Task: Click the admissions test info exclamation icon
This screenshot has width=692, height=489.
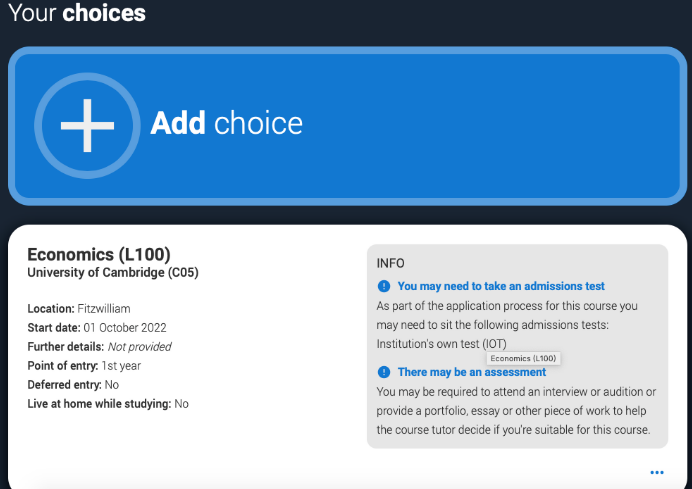Action: coord(384,286)
